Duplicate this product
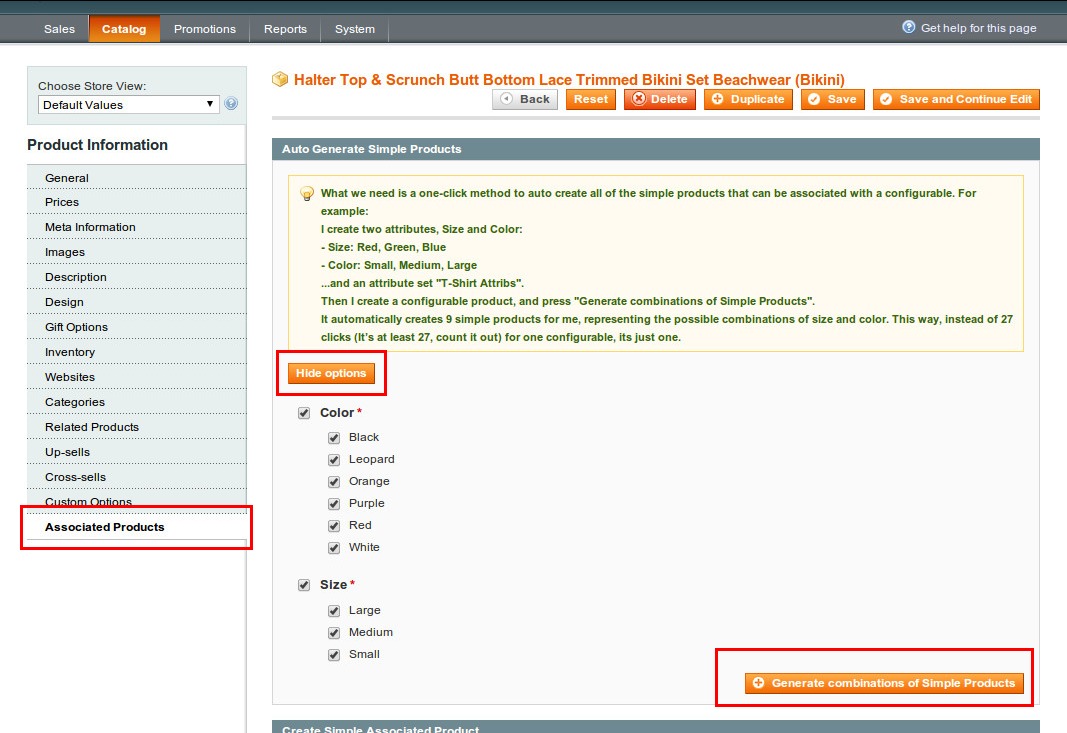Image resolution: width=1067 pixels, height=733 pixels. [748, 99]
